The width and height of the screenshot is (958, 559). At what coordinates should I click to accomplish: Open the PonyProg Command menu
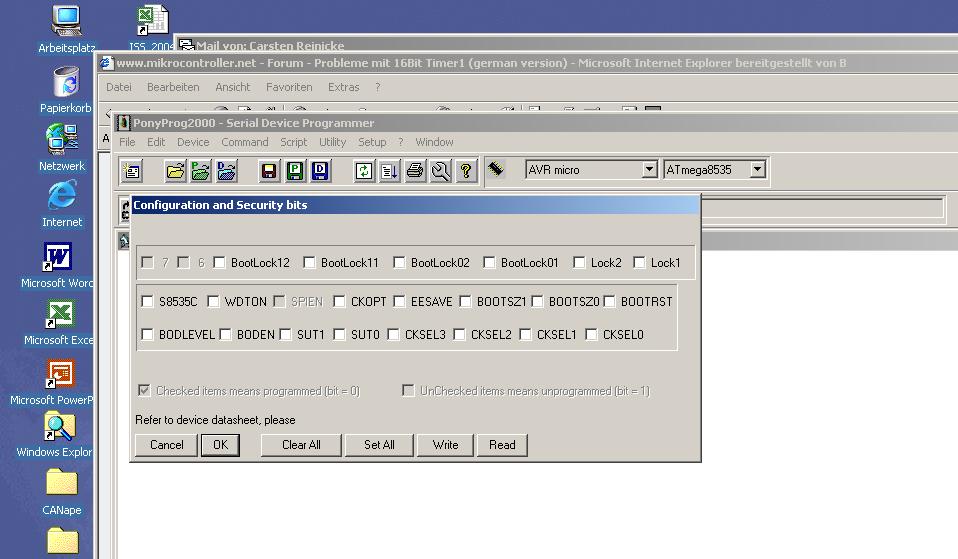point(244,142)
